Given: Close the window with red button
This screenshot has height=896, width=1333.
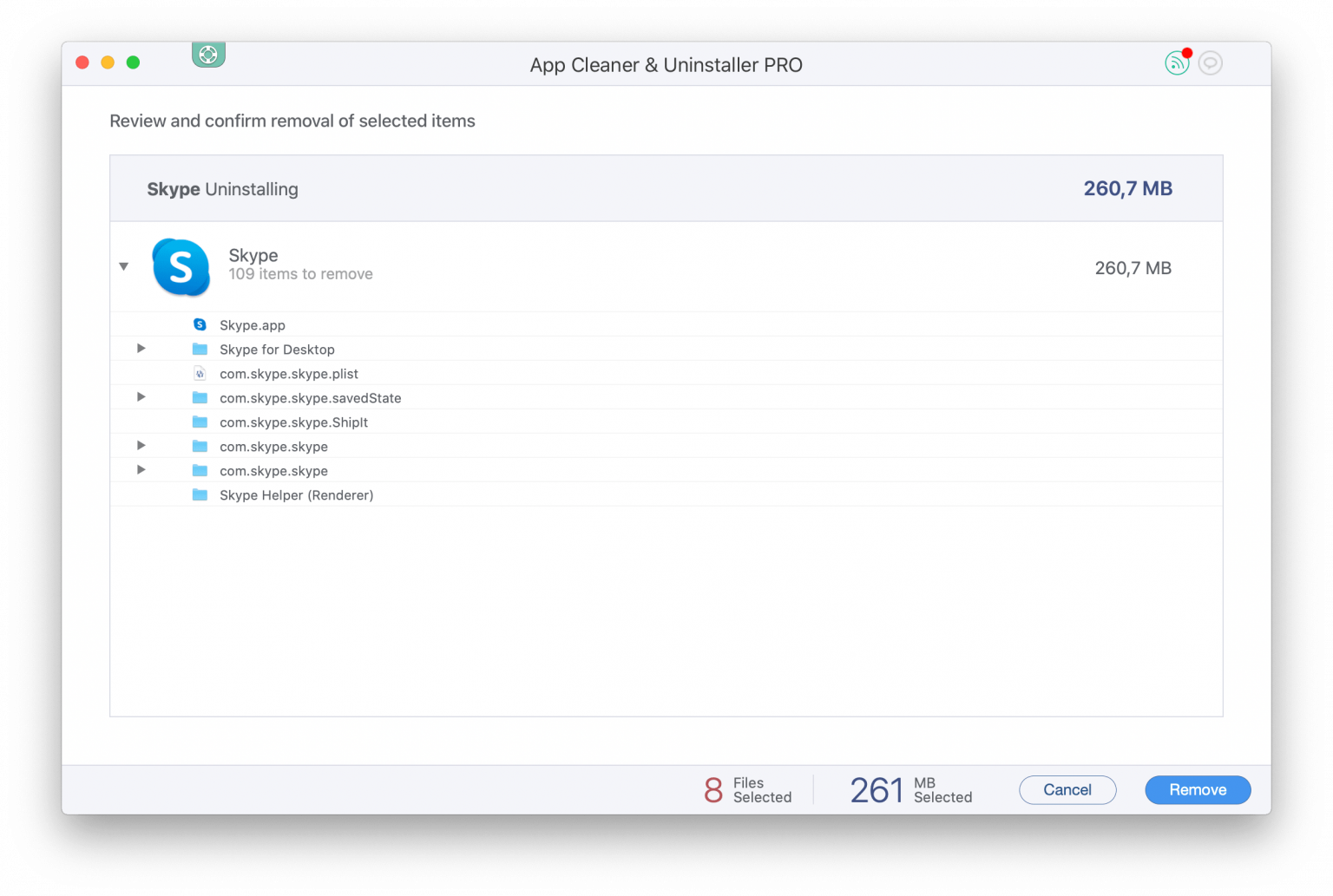Looking at the screenshot, I should 82,62.
